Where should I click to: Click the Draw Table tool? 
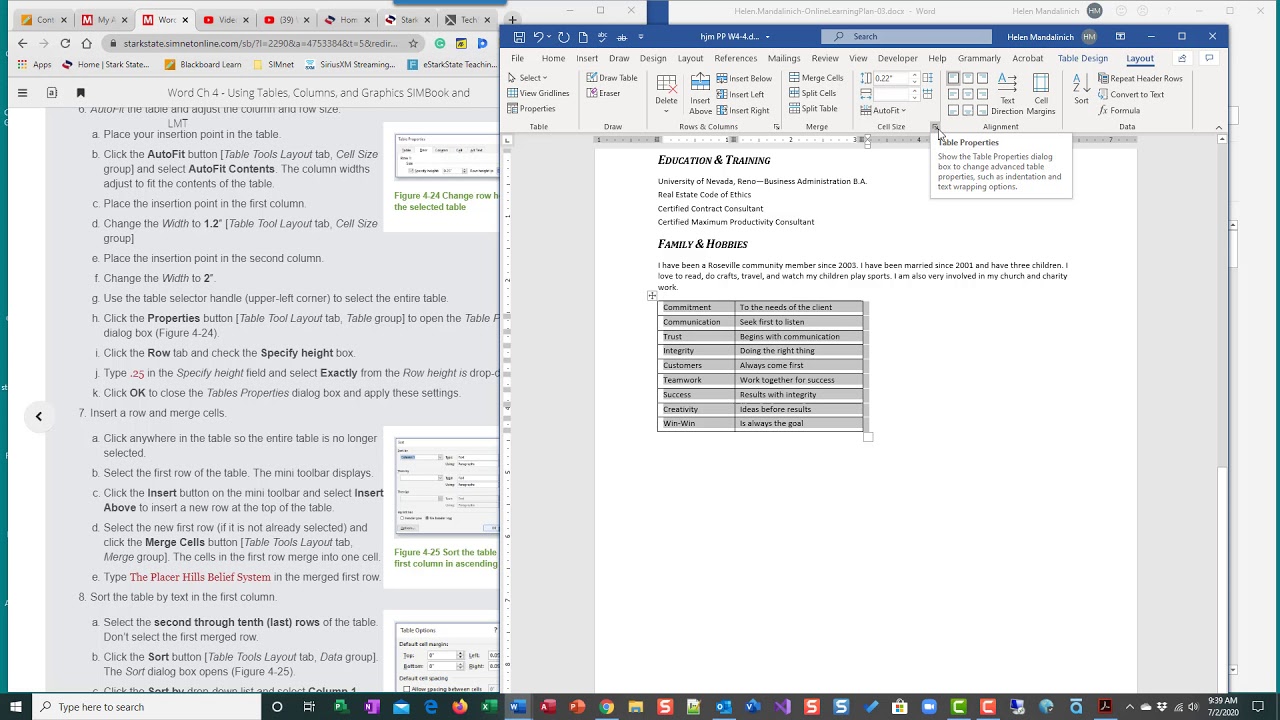pyautogui.click(x=612, y=78)
